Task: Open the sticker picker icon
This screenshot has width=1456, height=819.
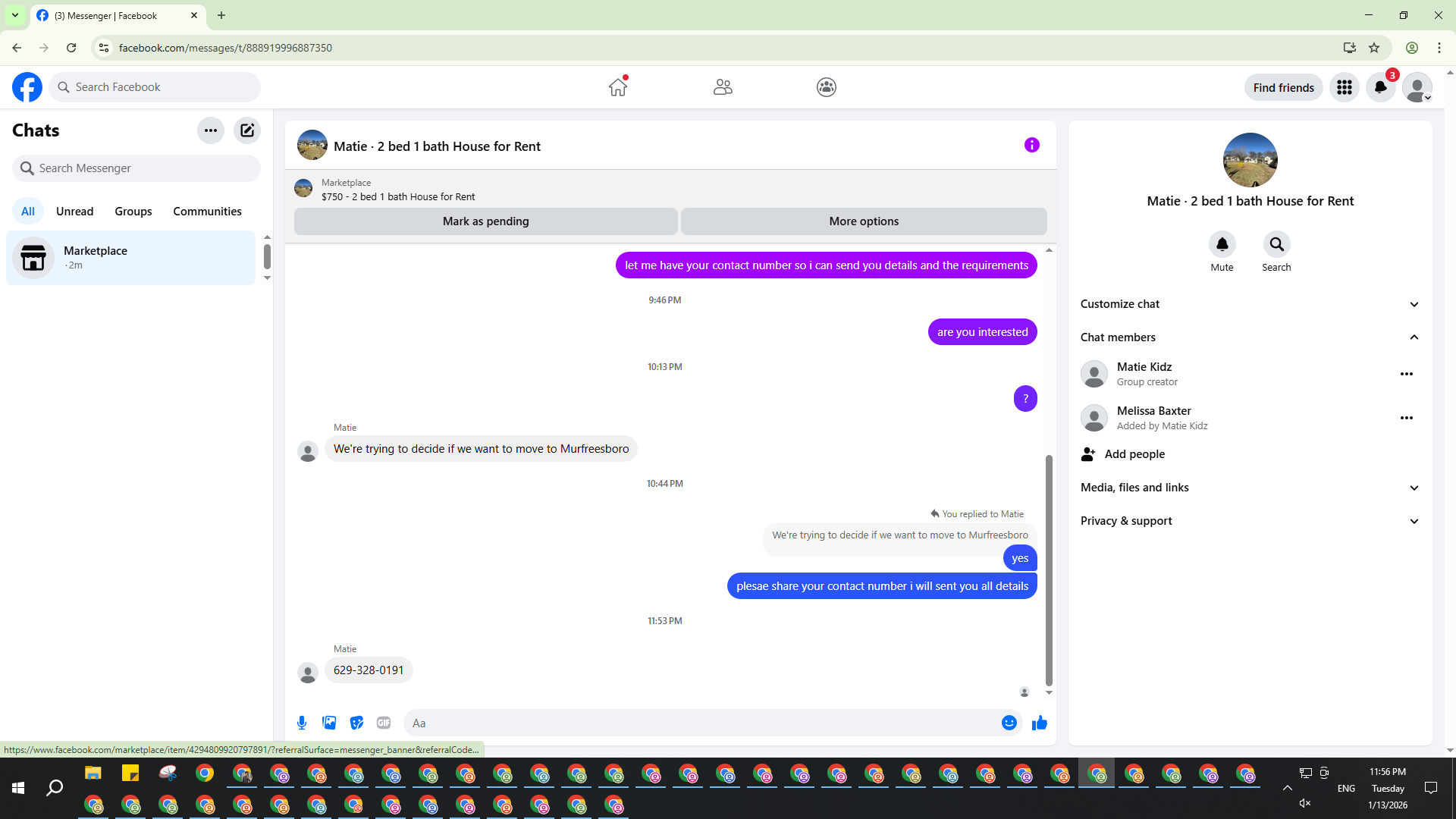Action: 356,723
